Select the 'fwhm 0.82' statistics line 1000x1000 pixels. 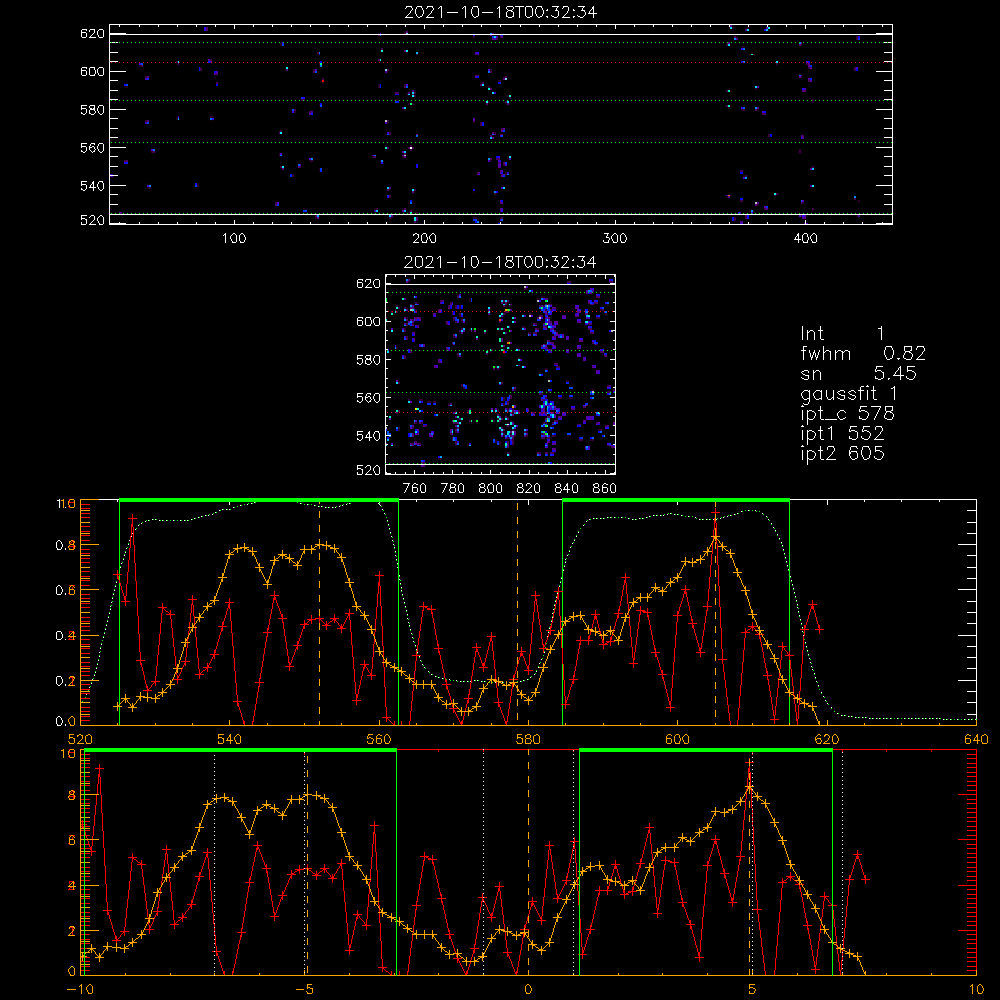[x=863, y=353]
